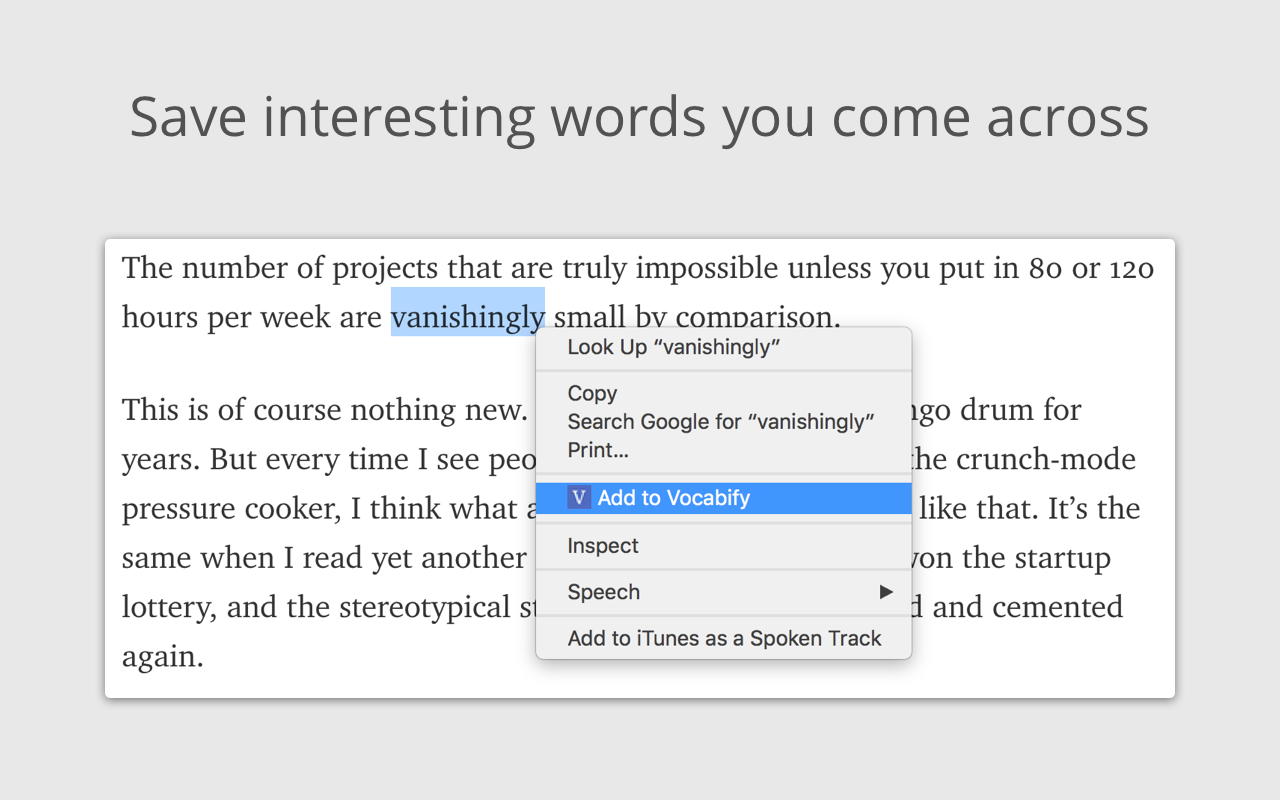
Task: Click the highlighted word "vanishingly"
Action: click(467, 316)
